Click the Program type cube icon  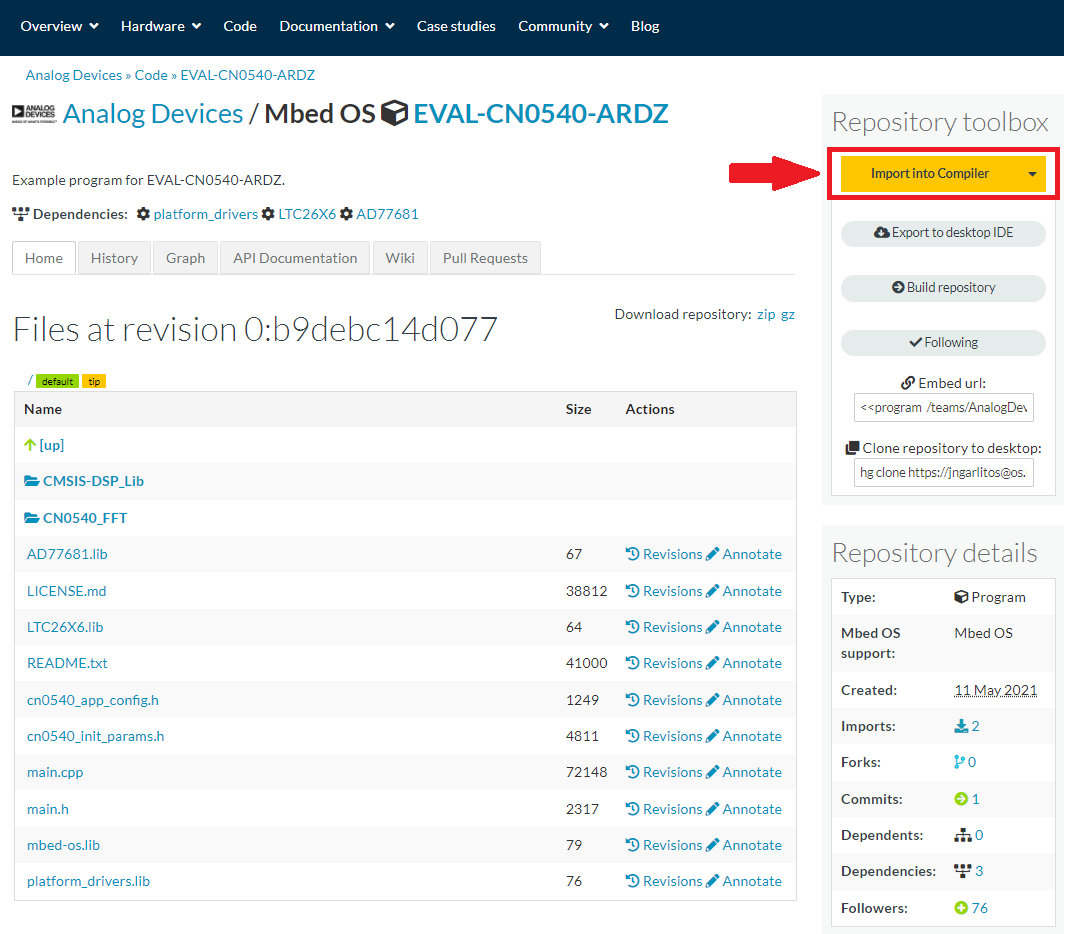tap(961, 597)
